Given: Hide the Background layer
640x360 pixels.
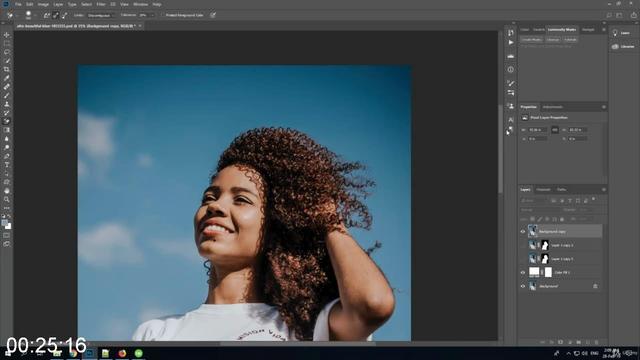Looking at the screenshot, I should [x=523, y=286].
